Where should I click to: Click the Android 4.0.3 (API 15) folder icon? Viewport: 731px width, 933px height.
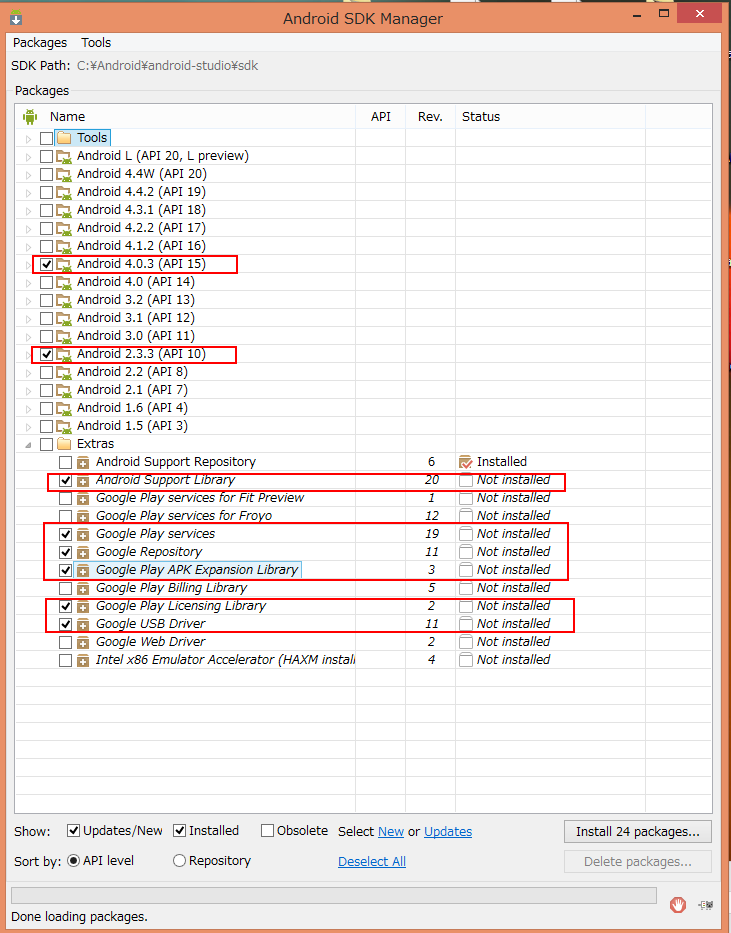(x=64, y=264)
